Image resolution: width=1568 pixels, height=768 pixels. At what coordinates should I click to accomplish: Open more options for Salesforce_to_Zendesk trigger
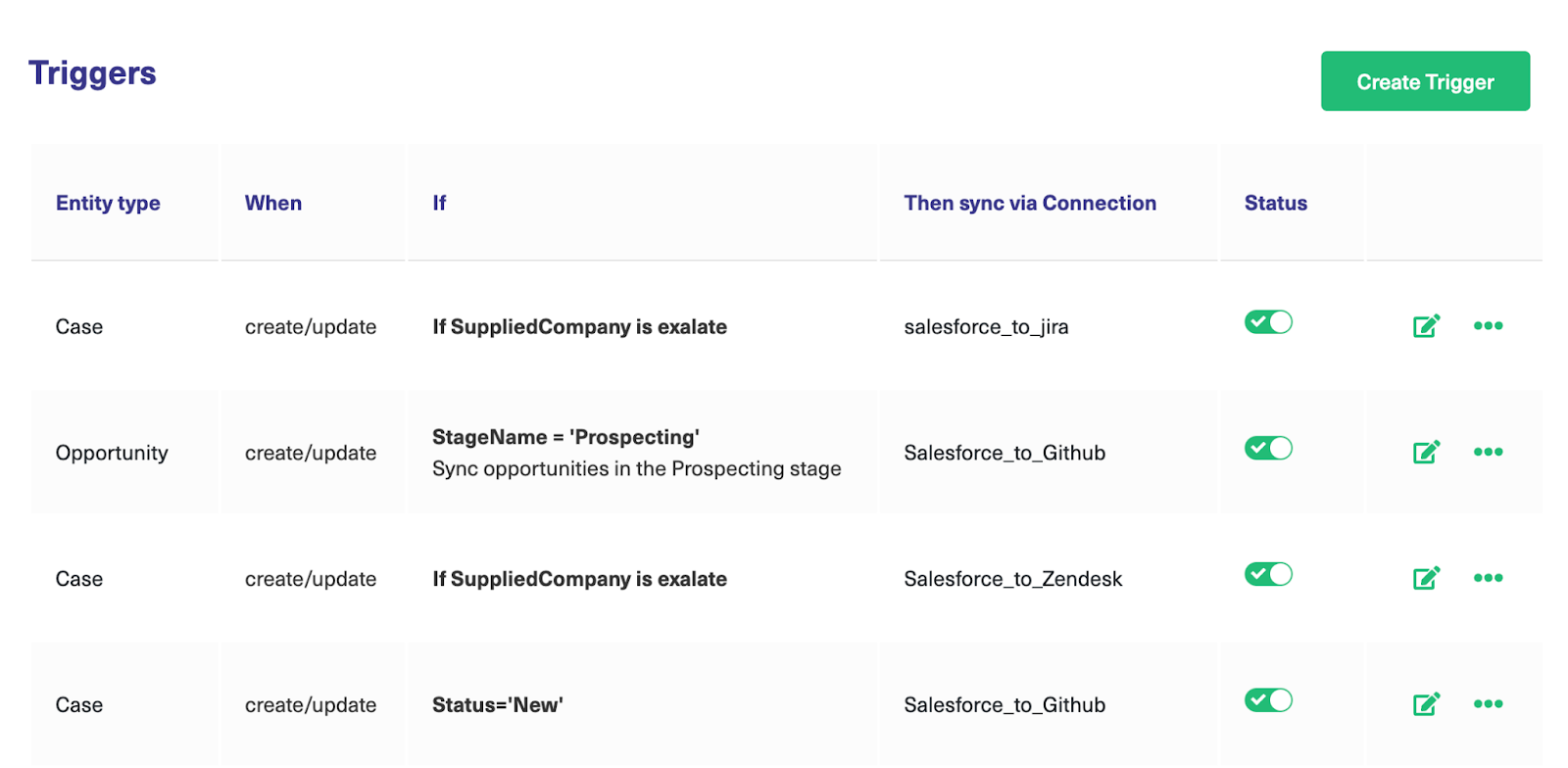point(1488,578)
